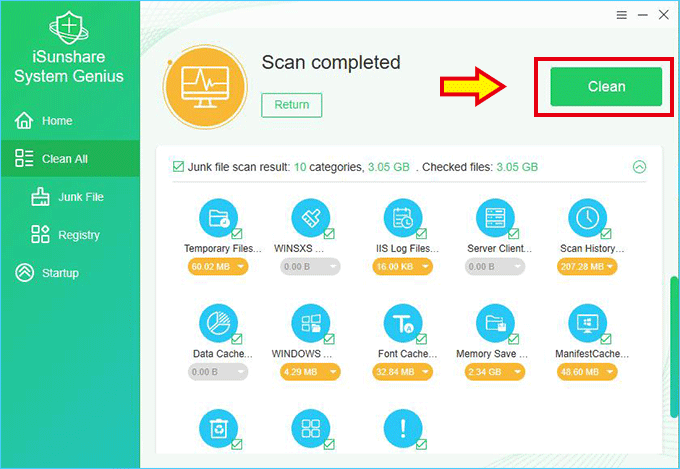
Task: Click the Home house icon
Action: pyautogui.click(x=24, y=121)
